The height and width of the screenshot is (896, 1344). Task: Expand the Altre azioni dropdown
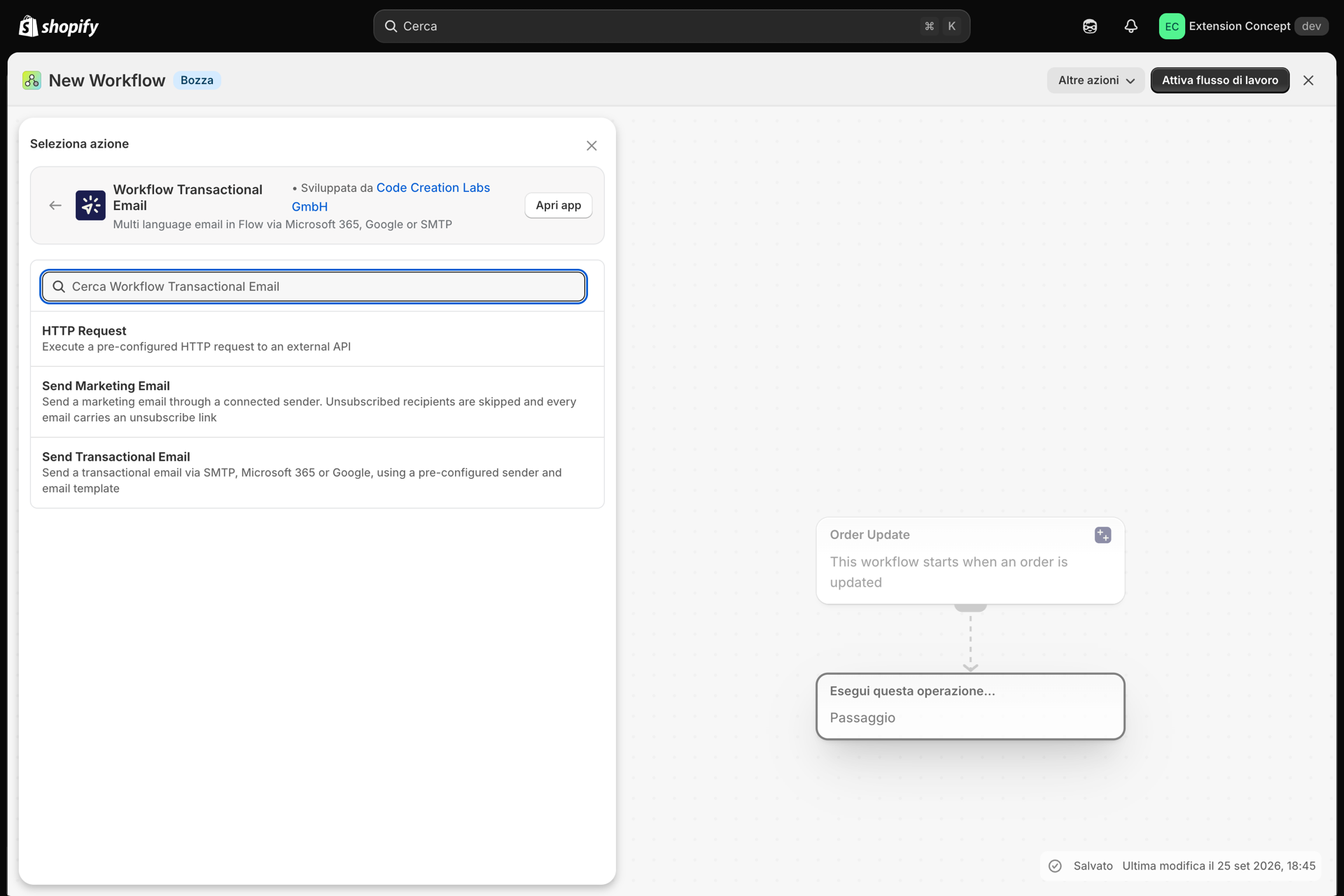[x=1095, y=80]
